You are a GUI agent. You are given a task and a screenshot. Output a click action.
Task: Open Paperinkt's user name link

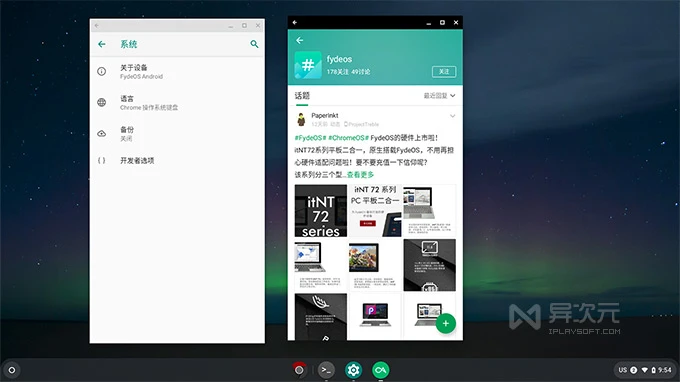click(x=324, y=115)
